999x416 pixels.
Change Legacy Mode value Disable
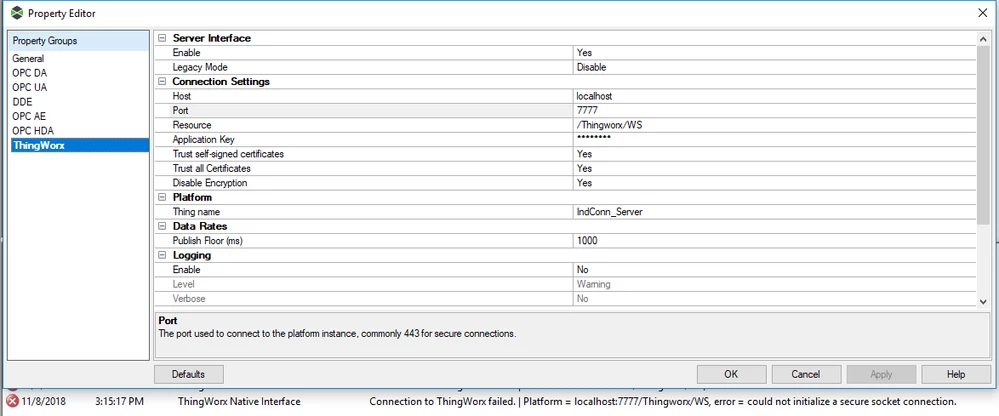click(x=773, y=67)
